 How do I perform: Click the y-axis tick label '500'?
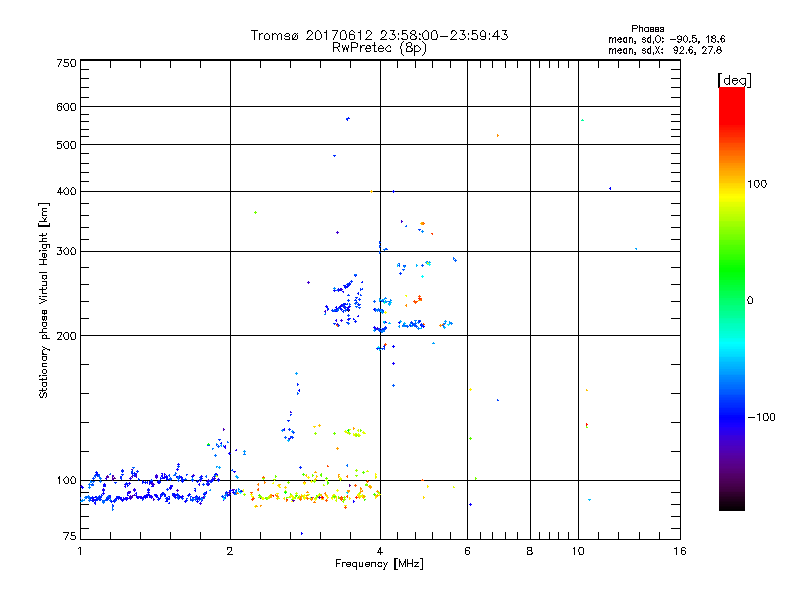pyautogui.click(x=66, y=145)
